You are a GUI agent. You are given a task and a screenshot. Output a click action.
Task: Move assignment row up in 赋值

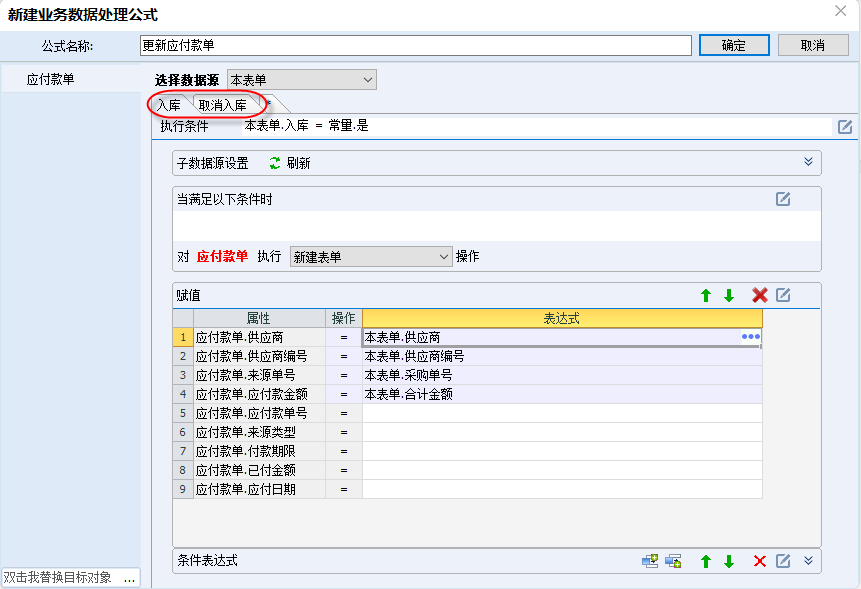pos(706,296)
